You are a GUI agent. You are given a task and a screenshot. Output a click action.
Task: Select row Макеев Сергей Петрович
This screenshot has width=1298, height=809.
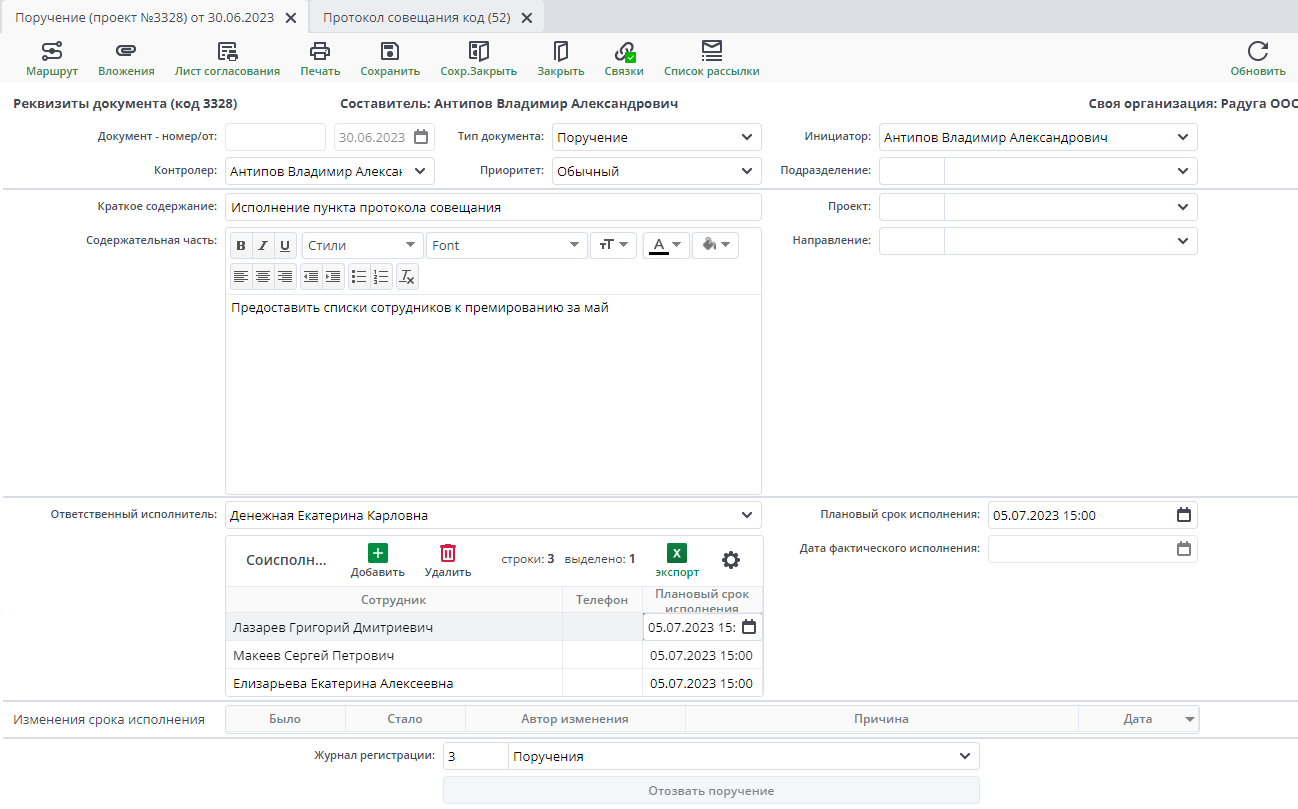point(494,656)
